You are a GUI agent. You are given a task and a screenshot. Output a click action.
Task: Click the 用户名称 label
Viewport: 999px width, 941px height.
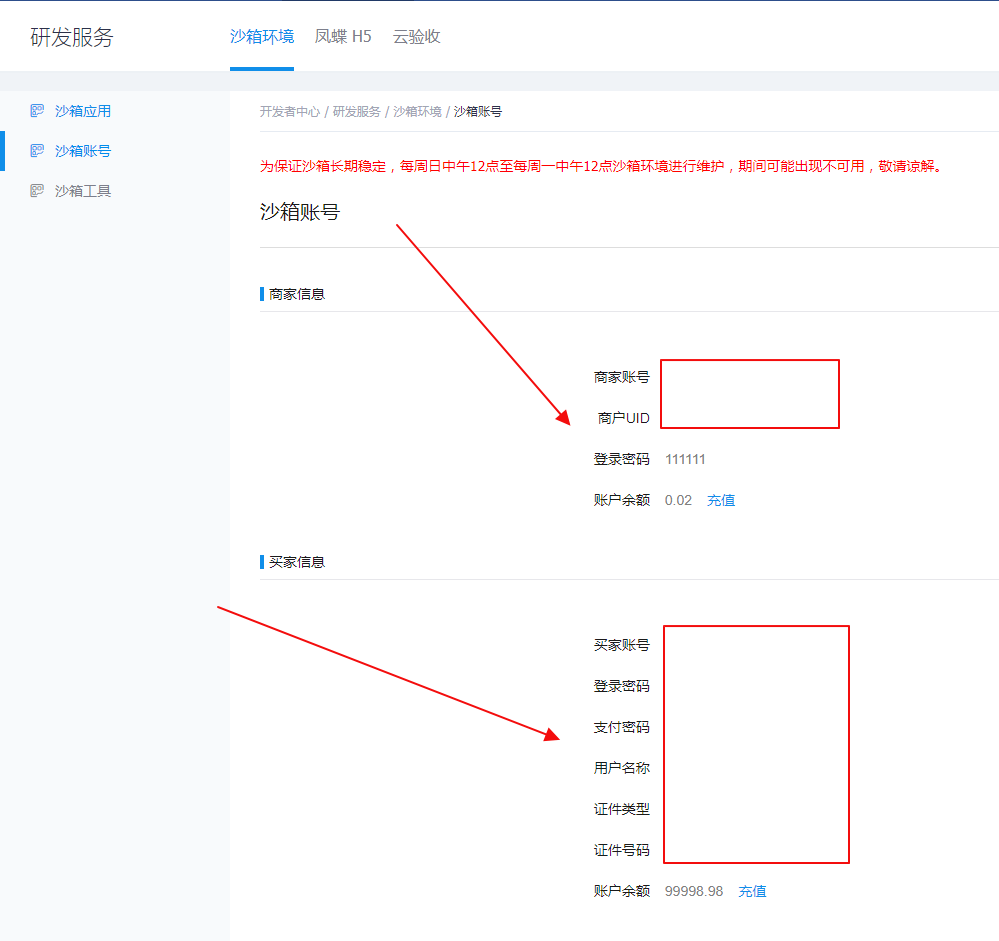pyautogui.click(x=622, y=768)
